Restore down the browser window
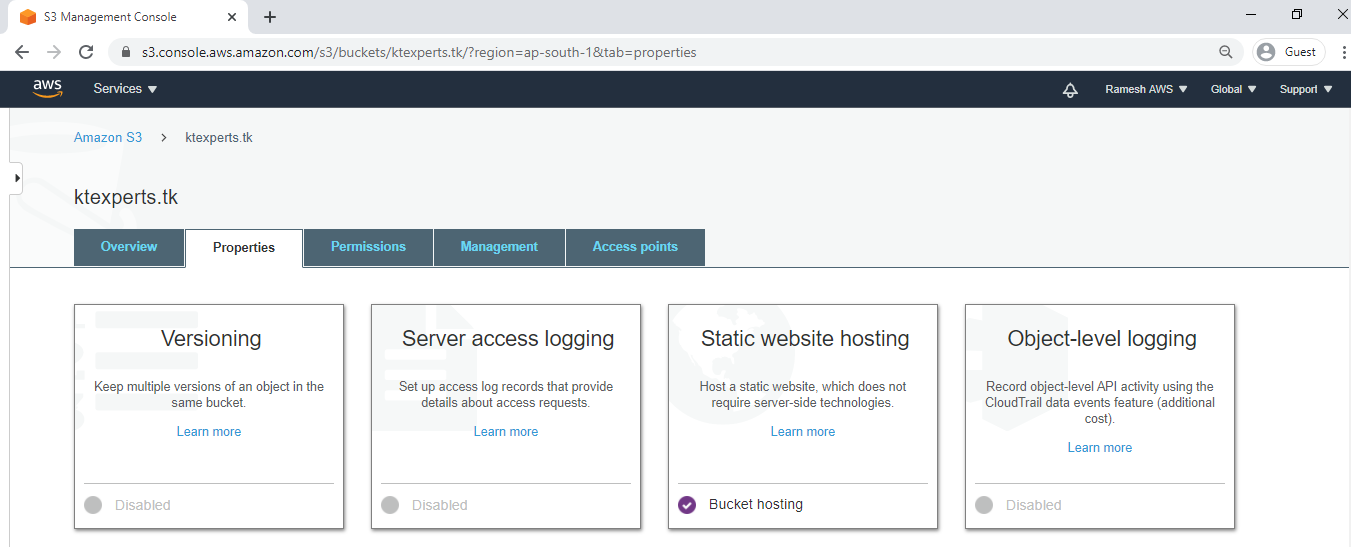The image size is (1351, 547). 1297,14
